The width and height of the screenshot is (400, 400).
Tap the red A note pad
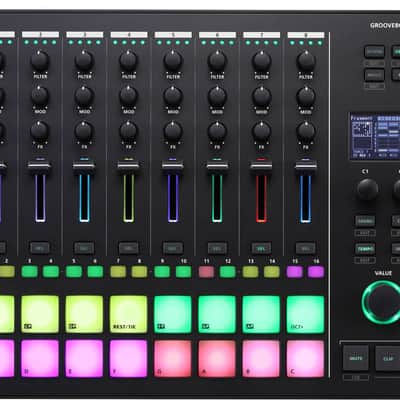(217, 358)
